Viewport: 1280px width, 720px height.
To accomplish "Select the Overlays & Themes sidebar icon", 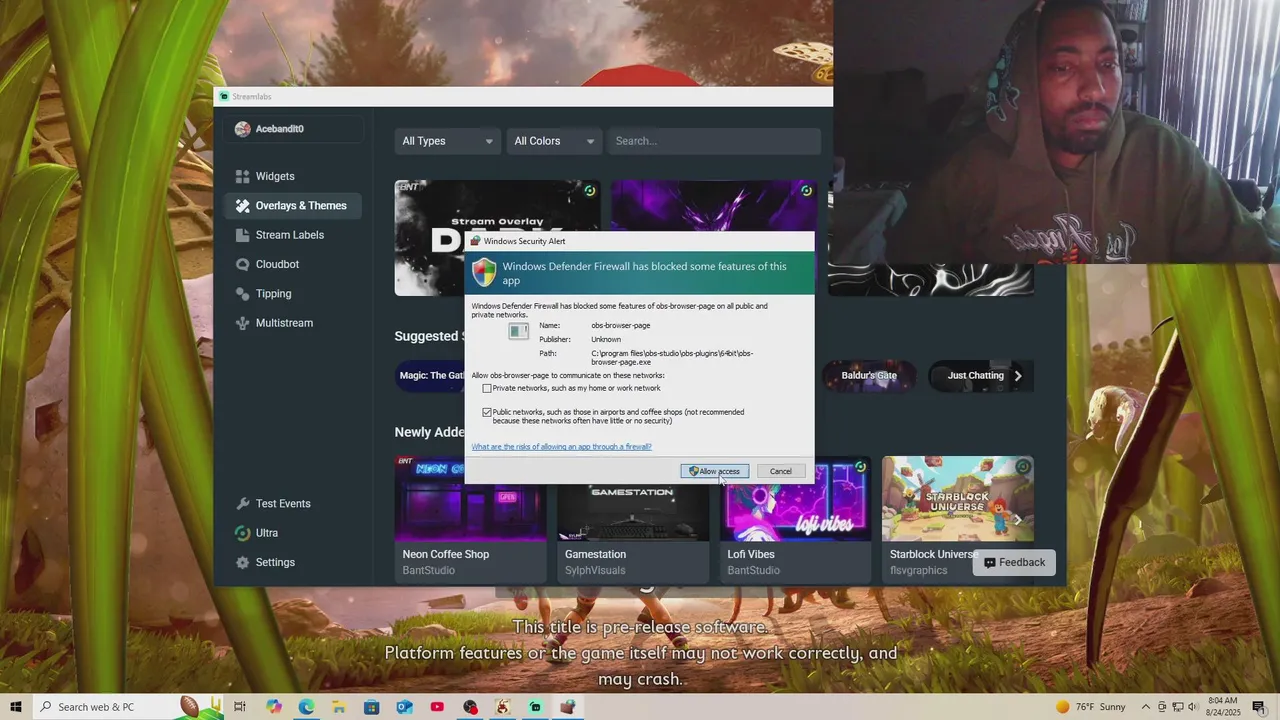I will 242,206.
